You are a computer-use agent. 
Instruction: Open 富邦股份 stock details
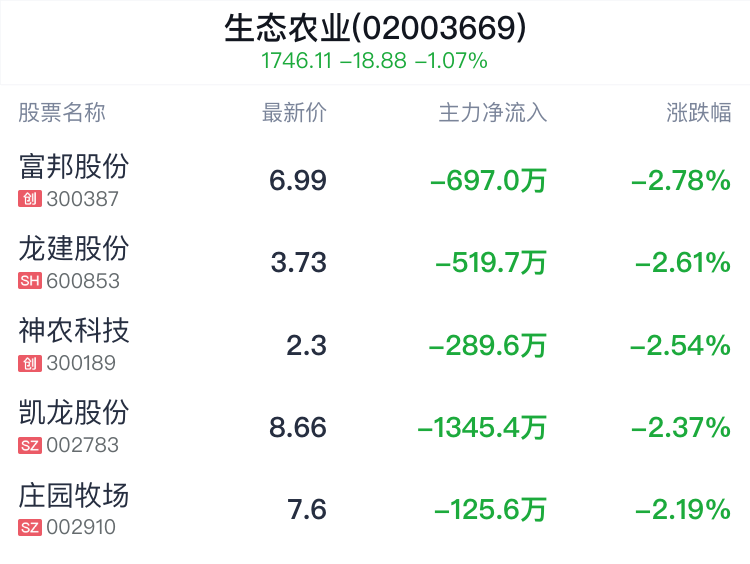coord(74,166)
